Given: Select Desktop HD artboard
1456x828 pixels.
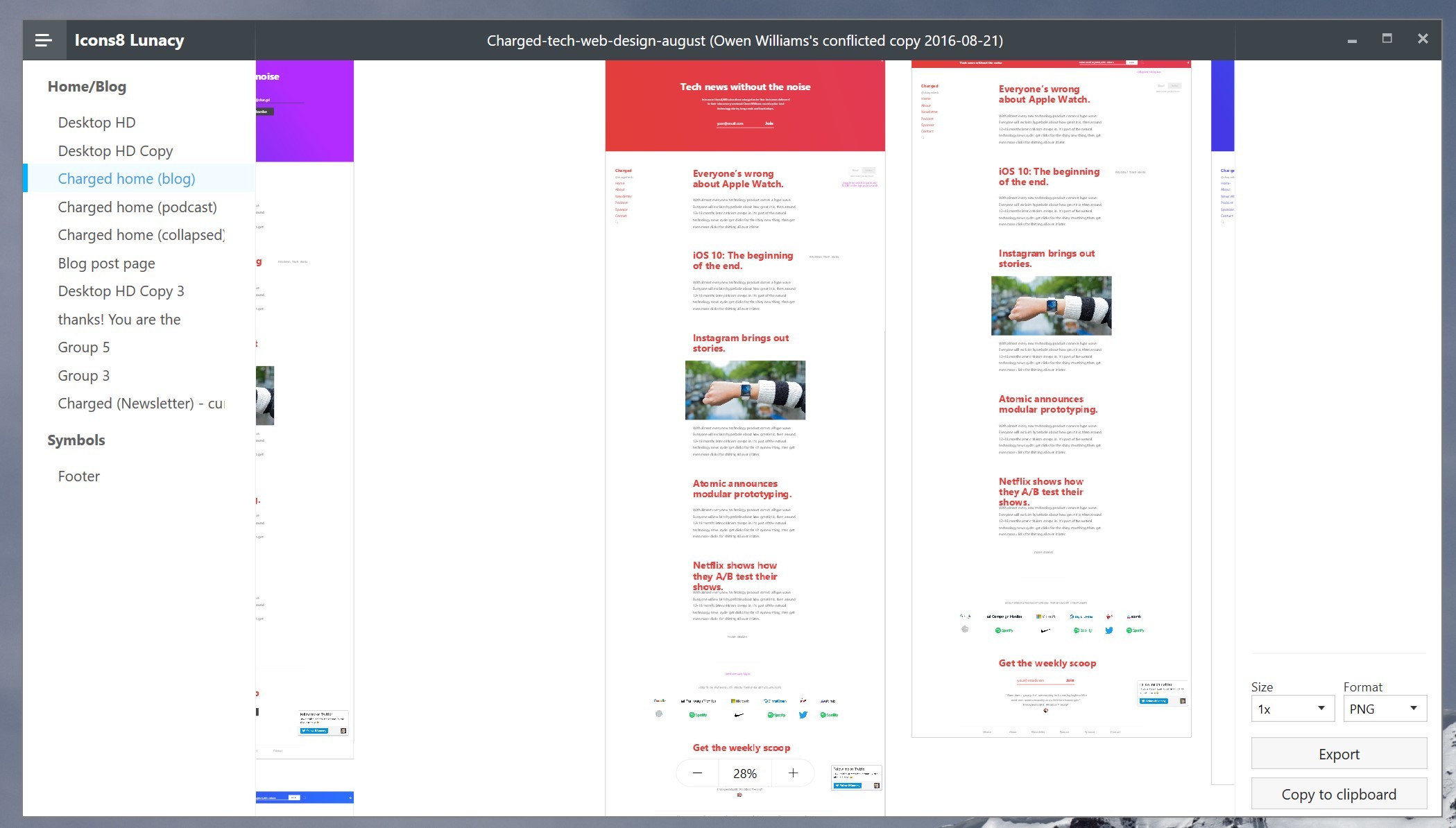Looking at the screenshot, I should click(x=96, y=123).
